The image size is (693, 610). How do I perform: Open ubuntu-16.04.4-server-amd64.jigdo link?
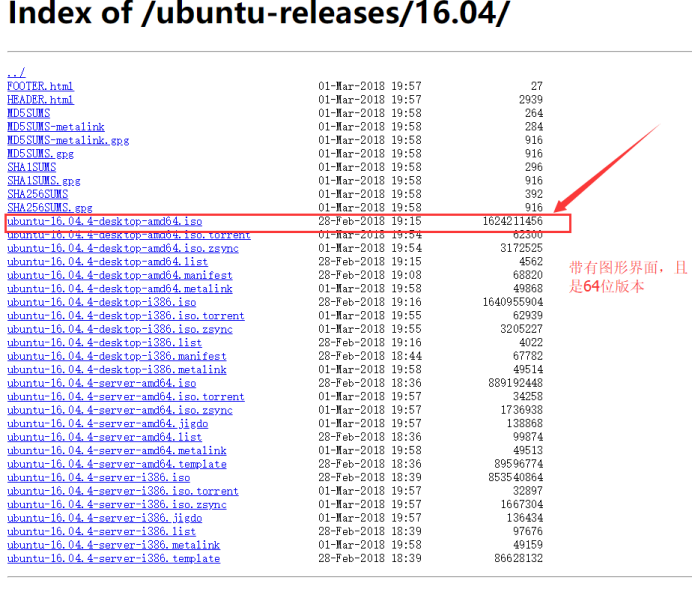(x=107, y=423)
